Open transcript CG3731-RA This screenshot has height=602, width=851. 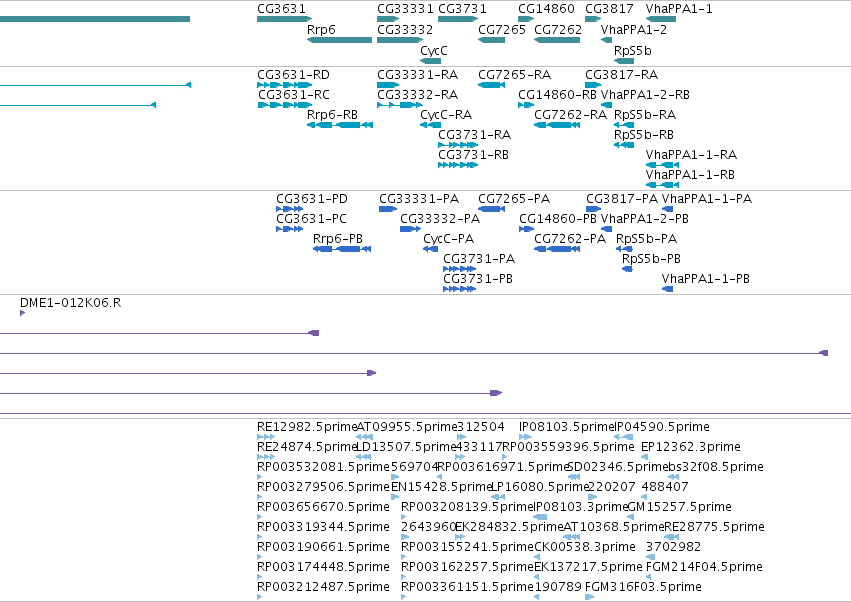474,135
